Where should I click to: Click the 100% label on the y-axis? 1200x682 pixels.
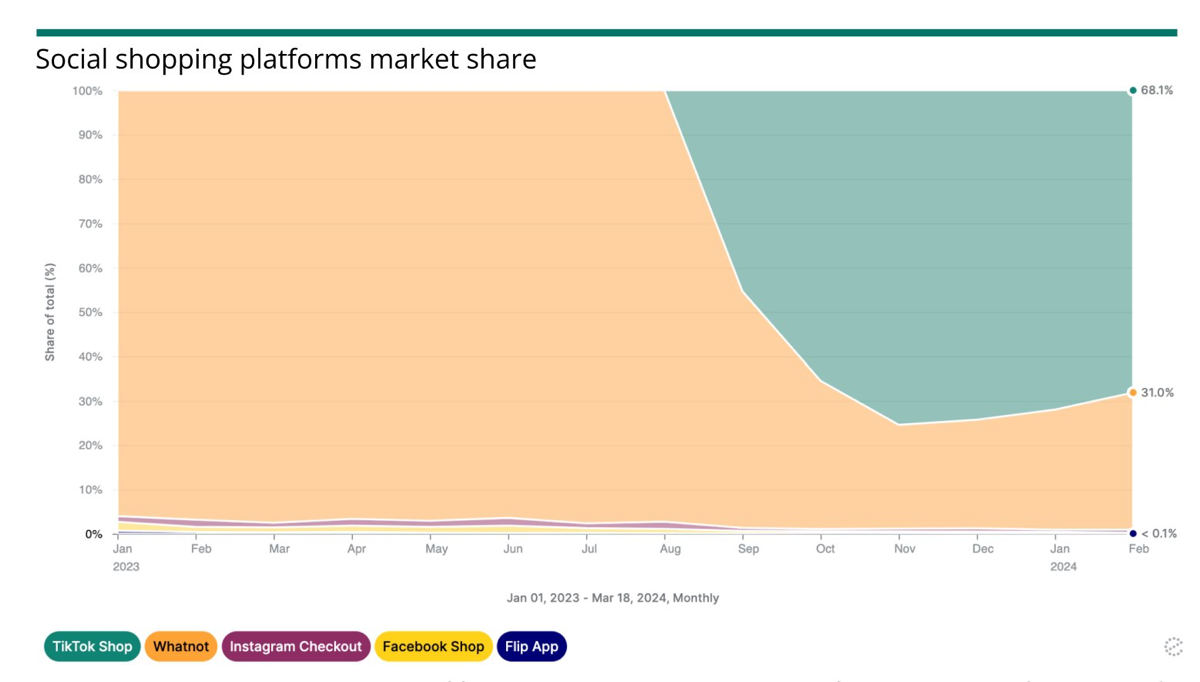(87, 92)
